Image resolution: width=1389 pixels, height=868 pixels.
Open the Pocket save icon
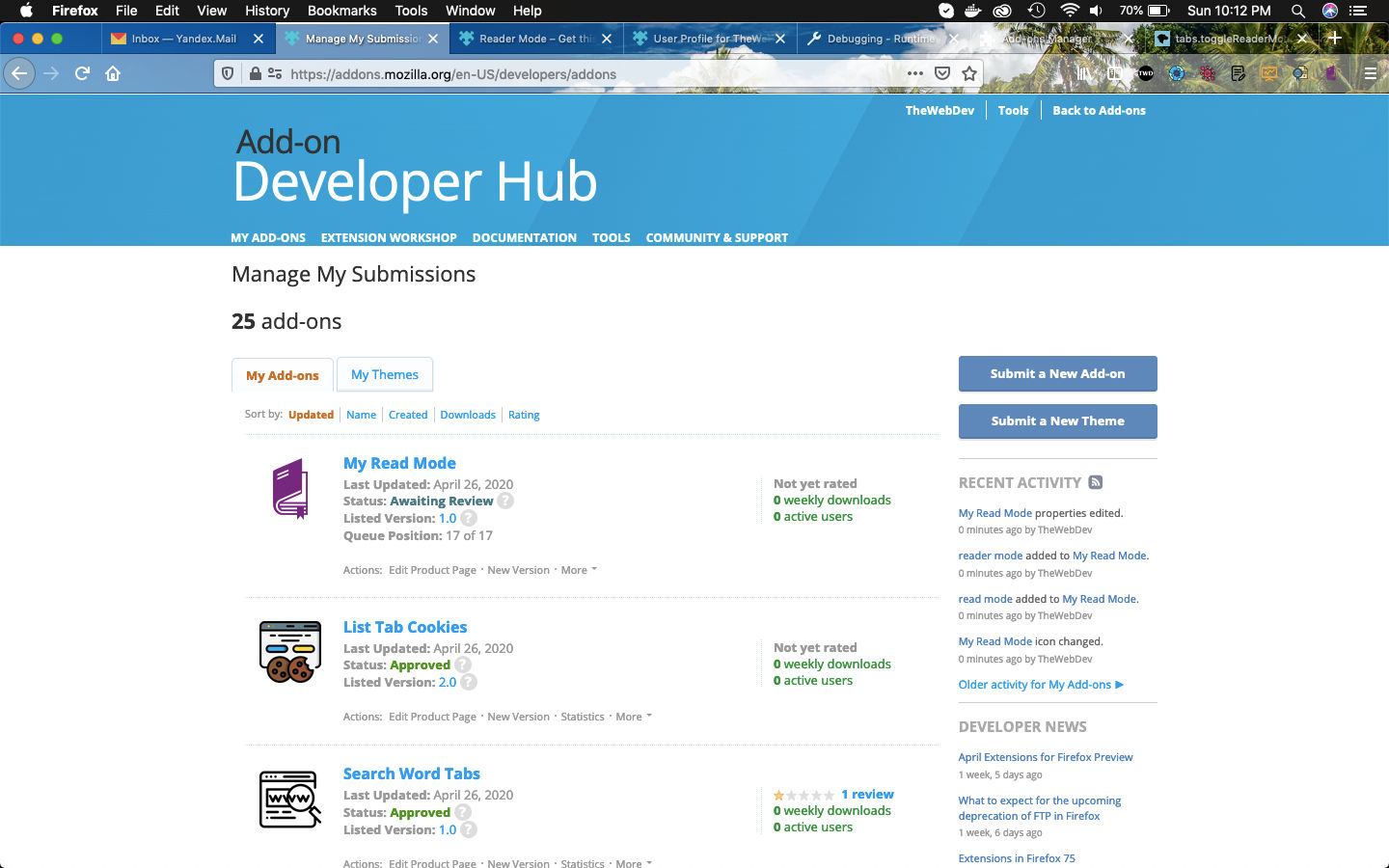pos(942,73)
